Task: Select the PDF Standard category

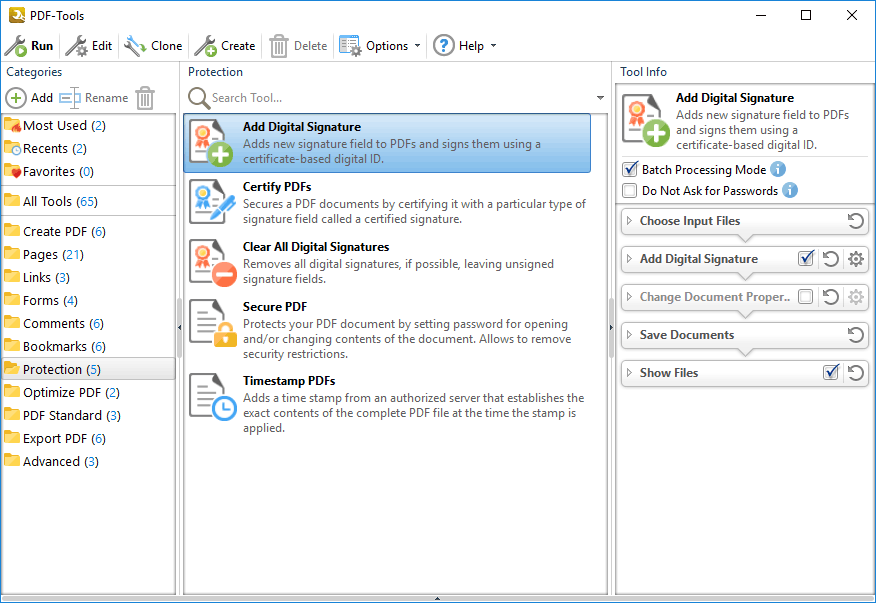Action: coord(88,415)
